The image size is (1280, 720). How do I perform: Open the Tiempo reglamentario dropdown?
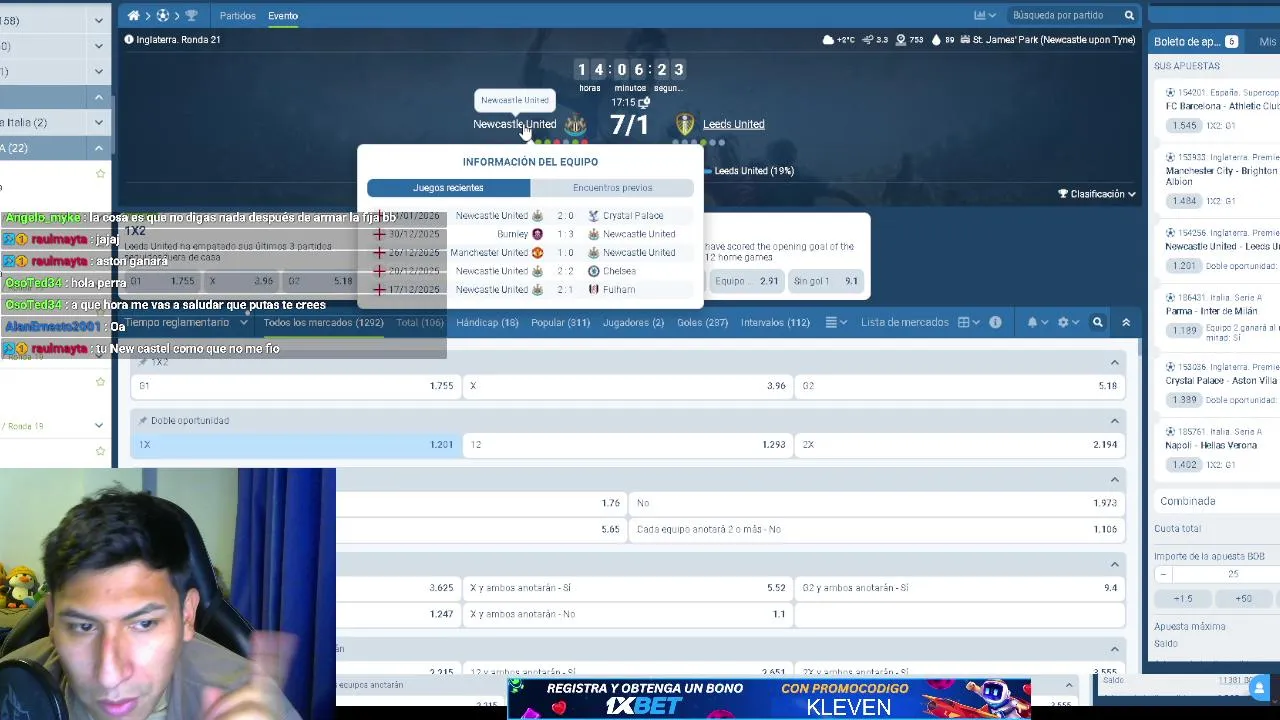pos(186,322)
